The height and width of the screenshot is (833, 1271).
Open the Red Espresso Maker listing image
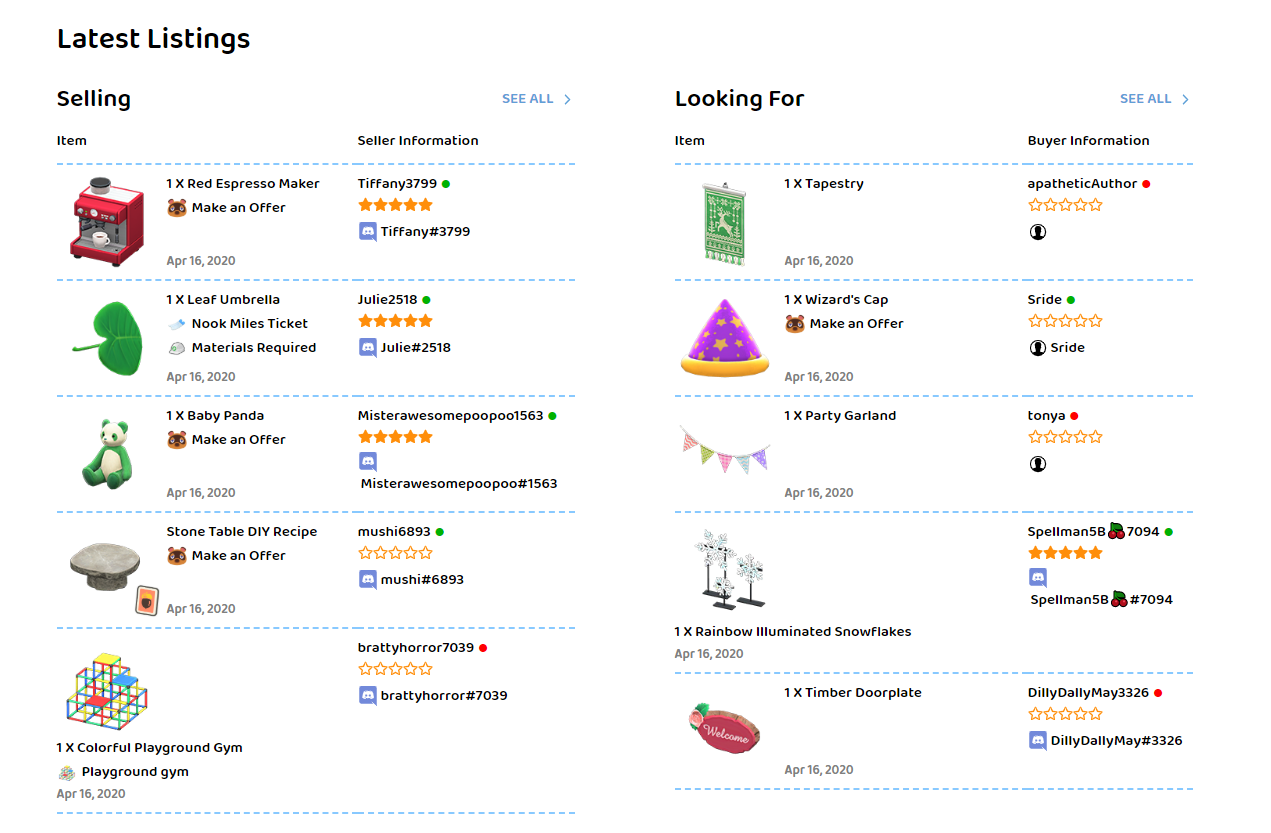coord(107,222)
